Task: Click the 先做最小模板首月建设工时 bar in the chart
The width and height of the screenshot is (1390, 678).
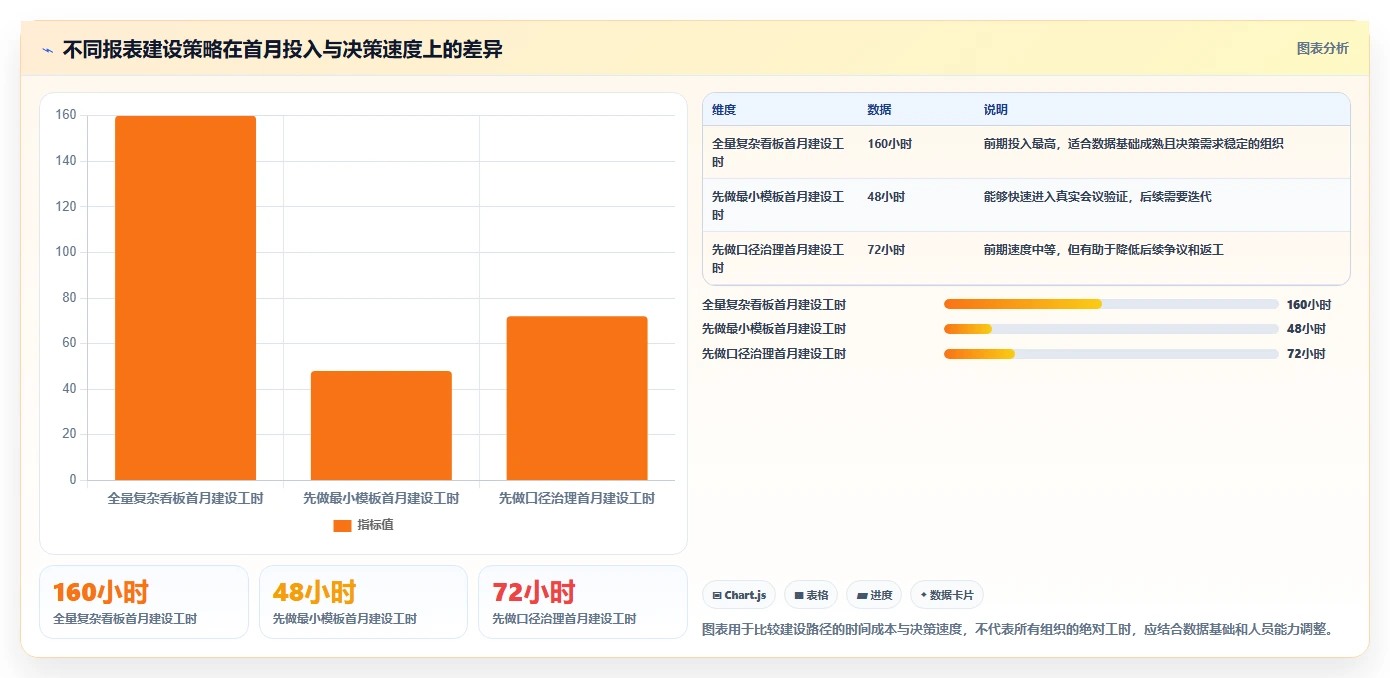Action: (381, 426)
